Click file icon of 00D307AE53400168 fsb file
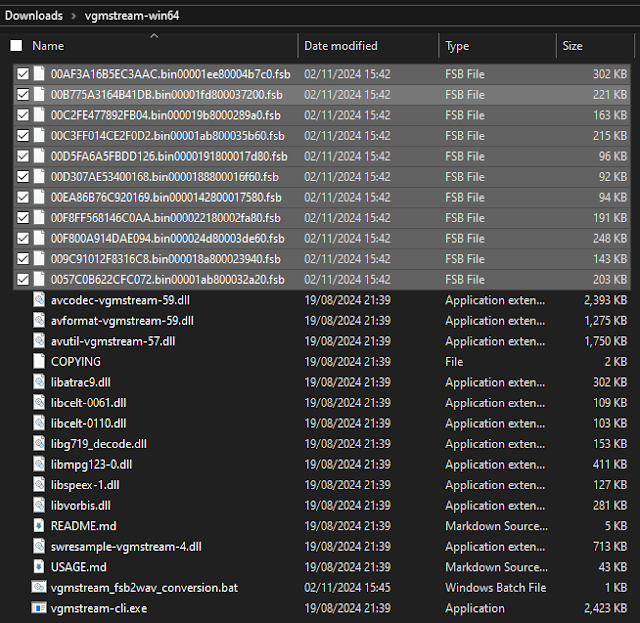 [x=39, y=176]
